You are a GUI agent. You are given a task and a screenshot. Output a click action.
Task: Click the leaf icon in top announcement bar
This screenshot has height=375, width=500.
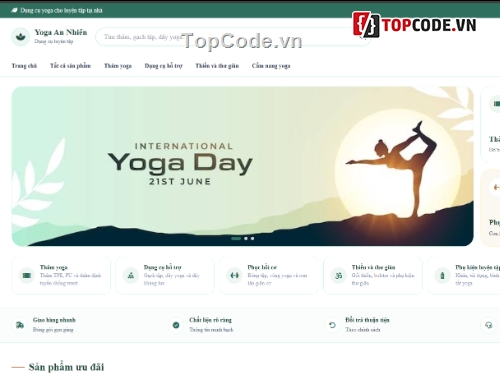coord(14,10)
